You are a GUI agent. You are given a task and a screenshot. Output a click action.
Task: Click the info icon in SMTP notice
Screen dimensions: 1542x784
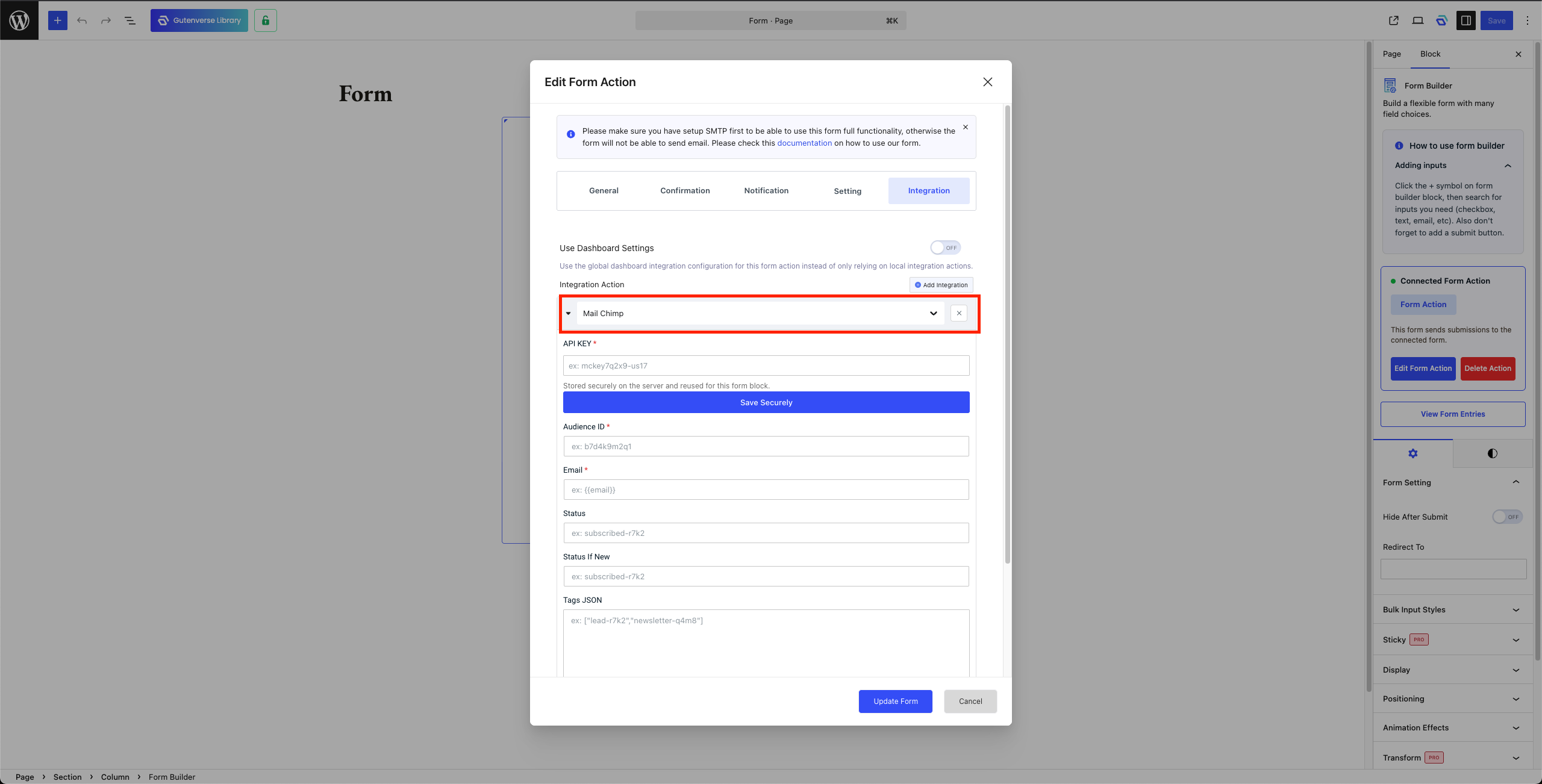(570, 134)
